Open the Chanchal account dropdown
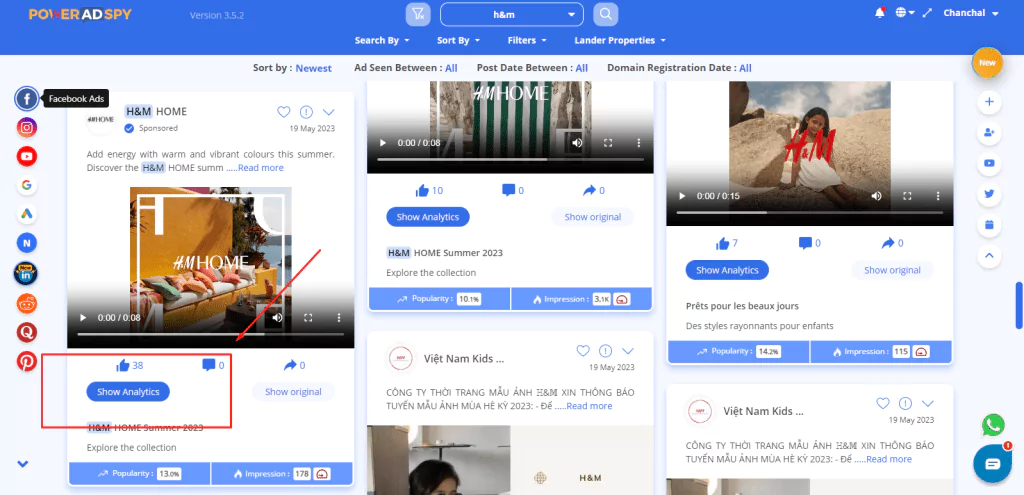 pos(971,13)
